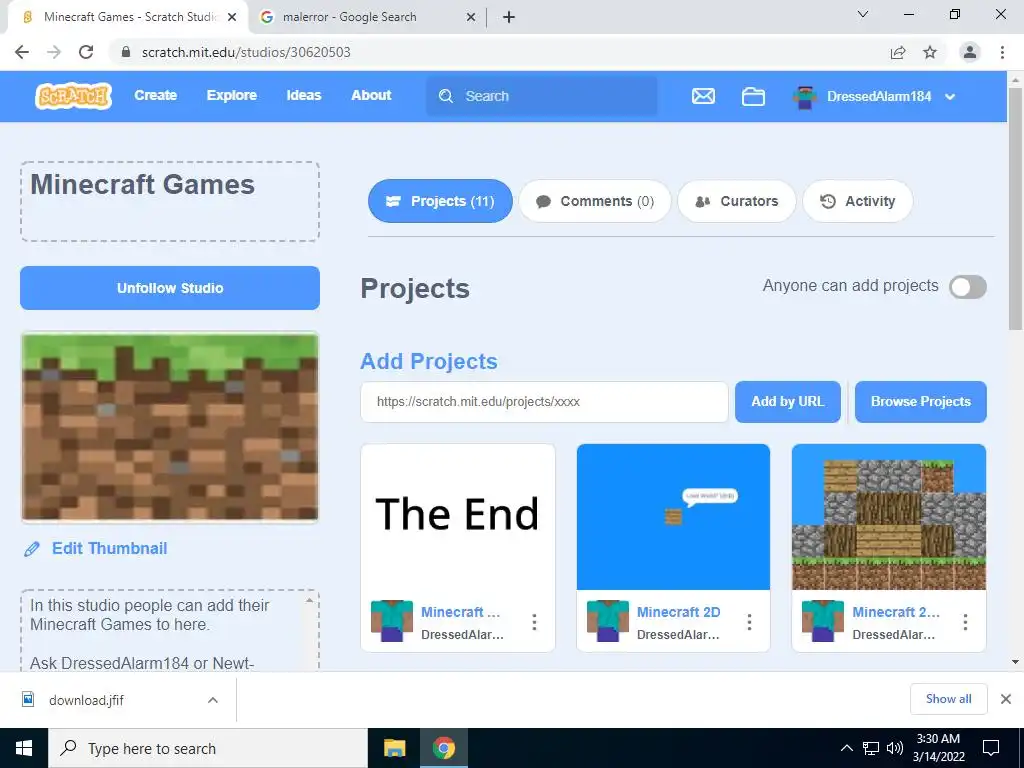Screen dimensions: 1024x768
Task: Click the Scratch logo
Action: tap(73, 96)
